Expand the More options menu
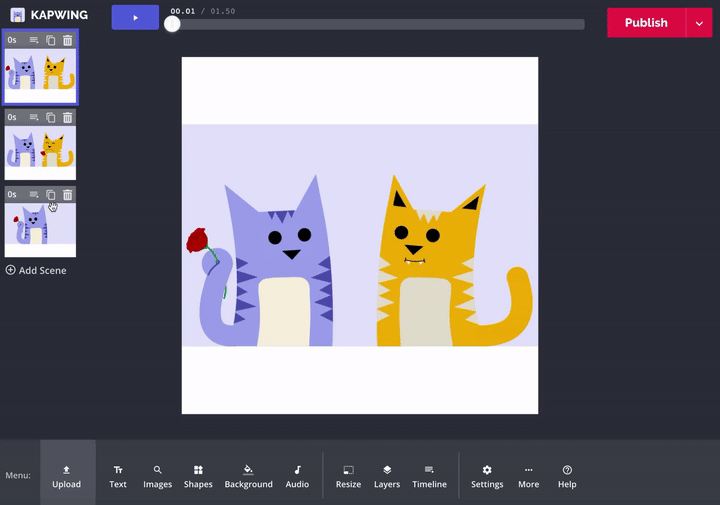 tap(528, 476)
